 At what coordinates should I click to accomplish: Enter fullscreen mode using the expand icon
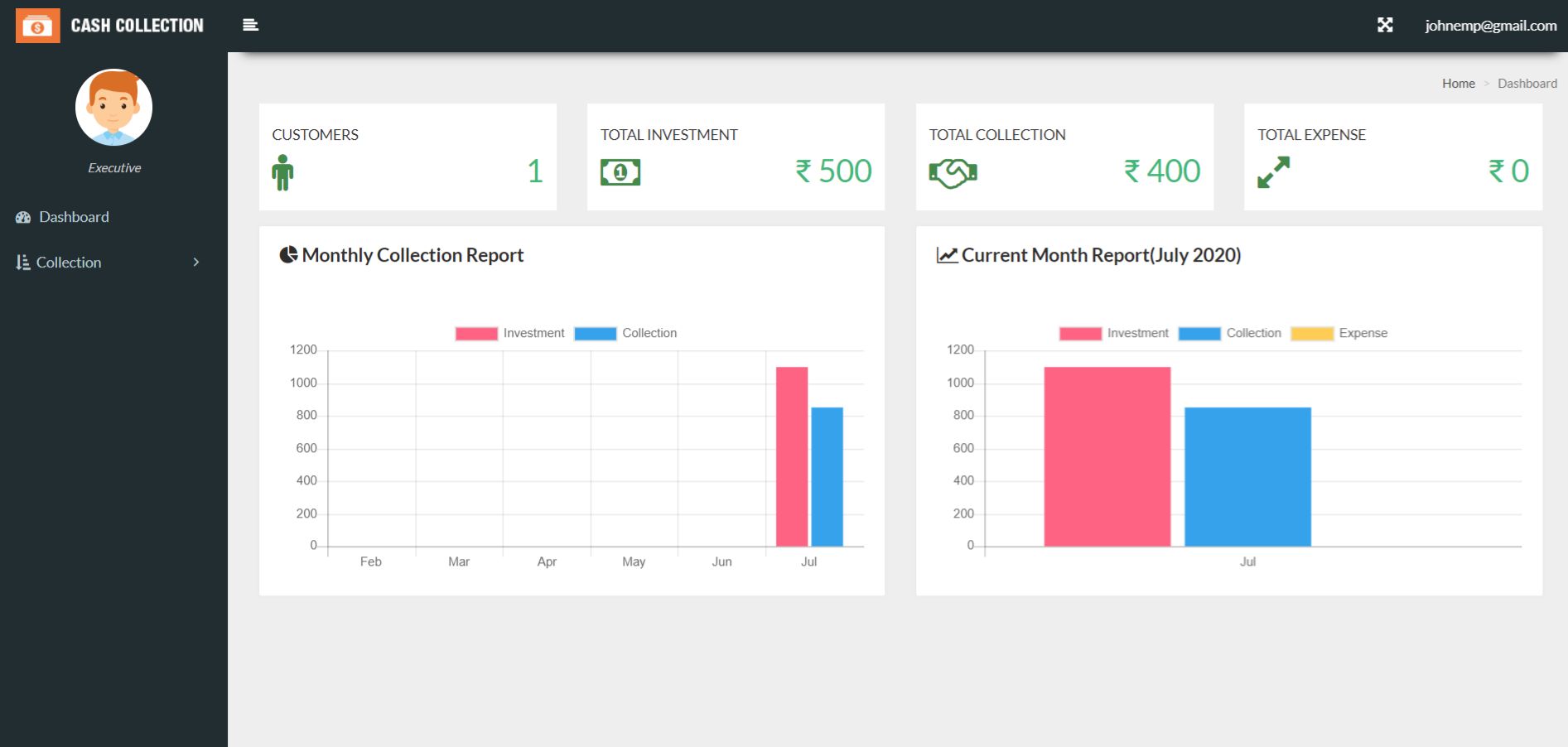pos(1384,25)
